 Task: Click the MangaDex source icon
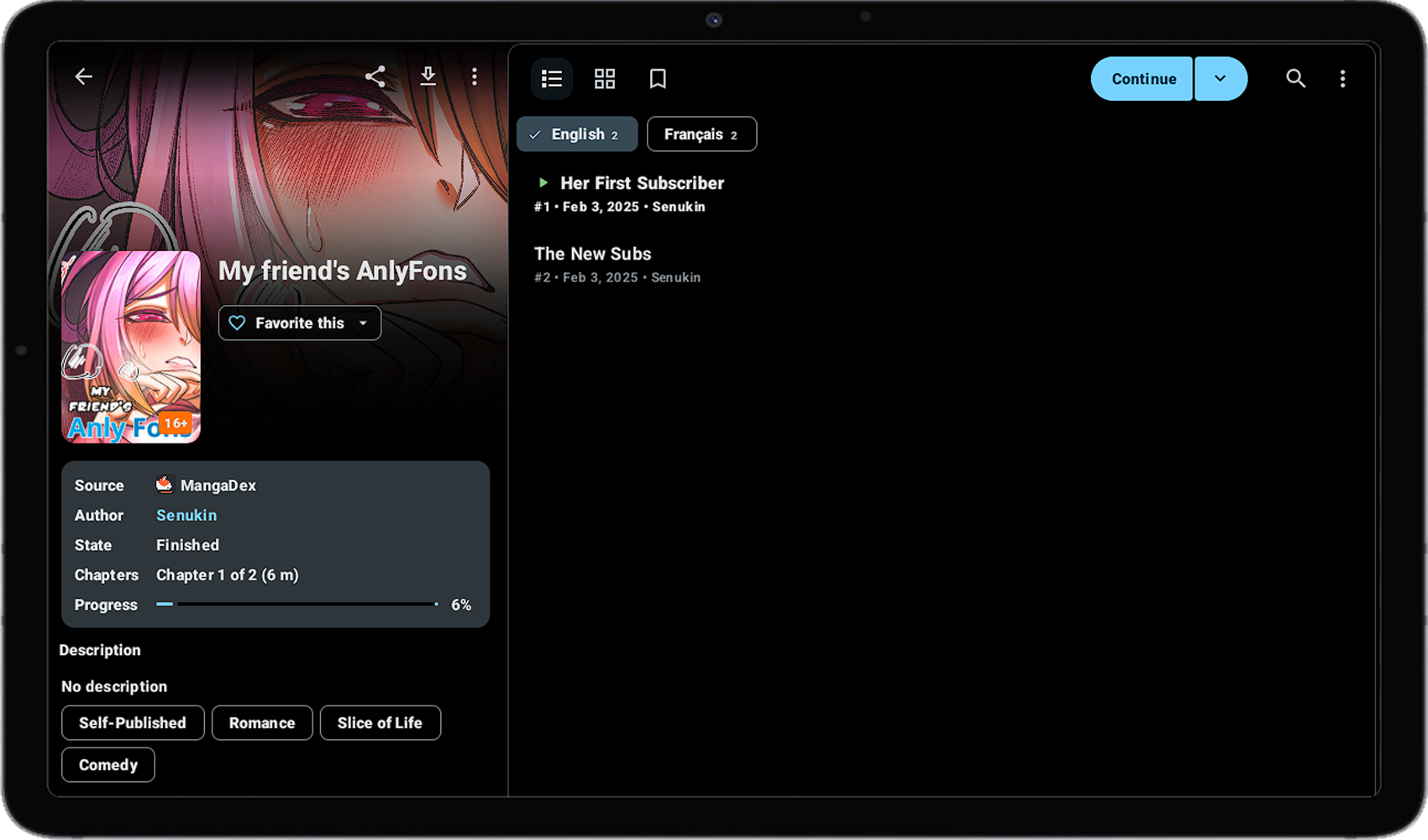pyautogui.click(x=164, y=485)
